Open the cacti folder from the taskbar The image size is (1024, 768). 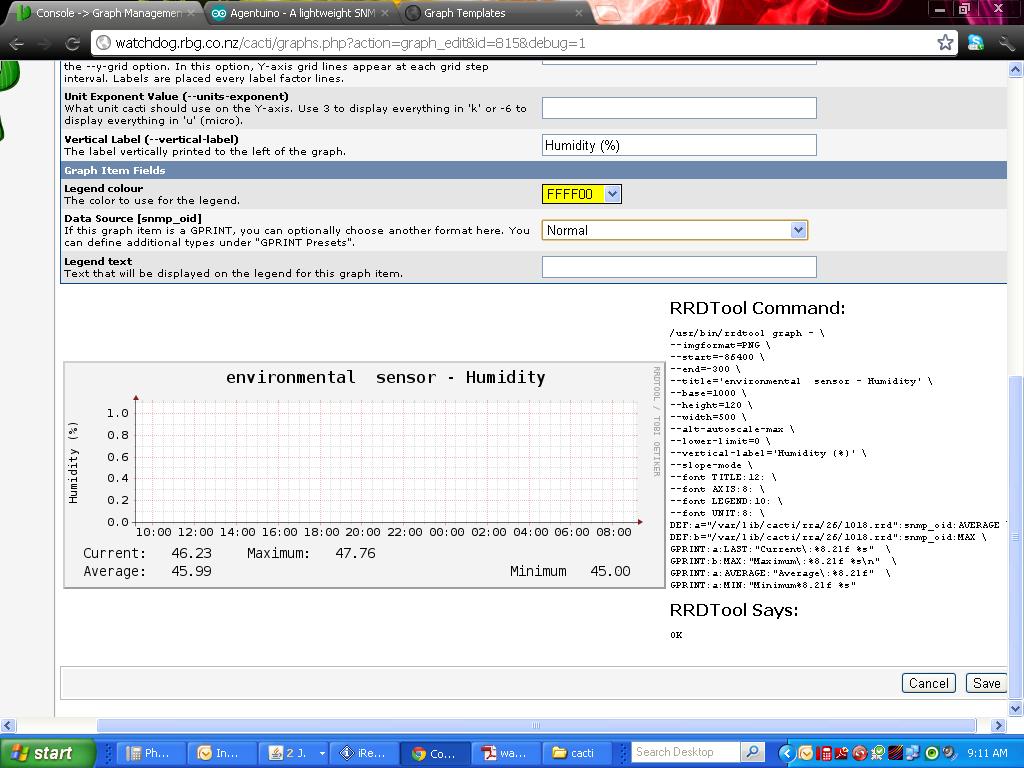tap(578, 751)
